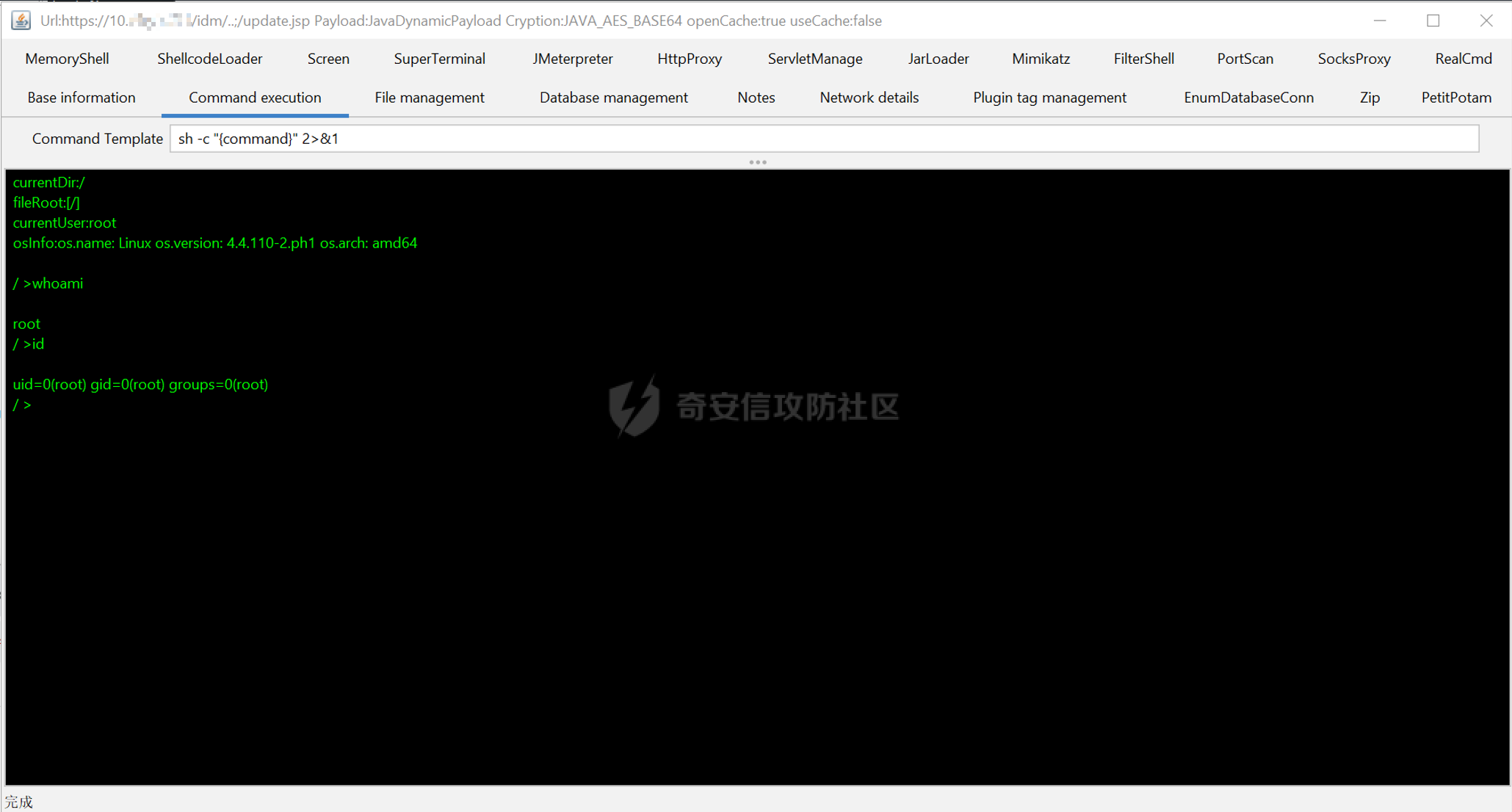
Task: Select the PortScan tab
Action: coord(1245,59)
